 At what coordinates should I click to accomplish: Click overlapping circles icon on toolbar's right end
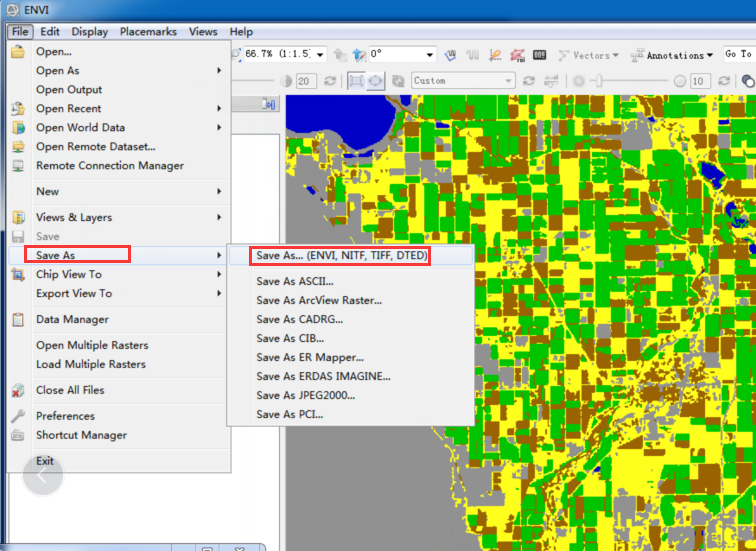point(748,81)
